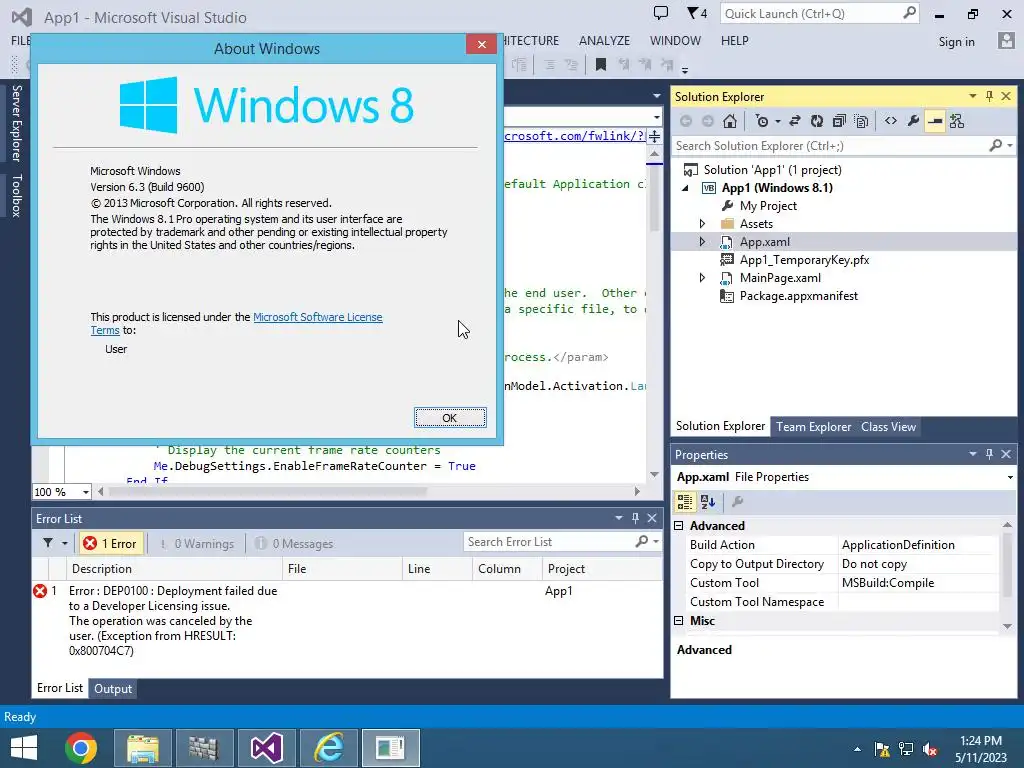Image resolution: width=1024 pixels, height=768 pixels.
Task: Pin the Error List panel
Action: 635,518
